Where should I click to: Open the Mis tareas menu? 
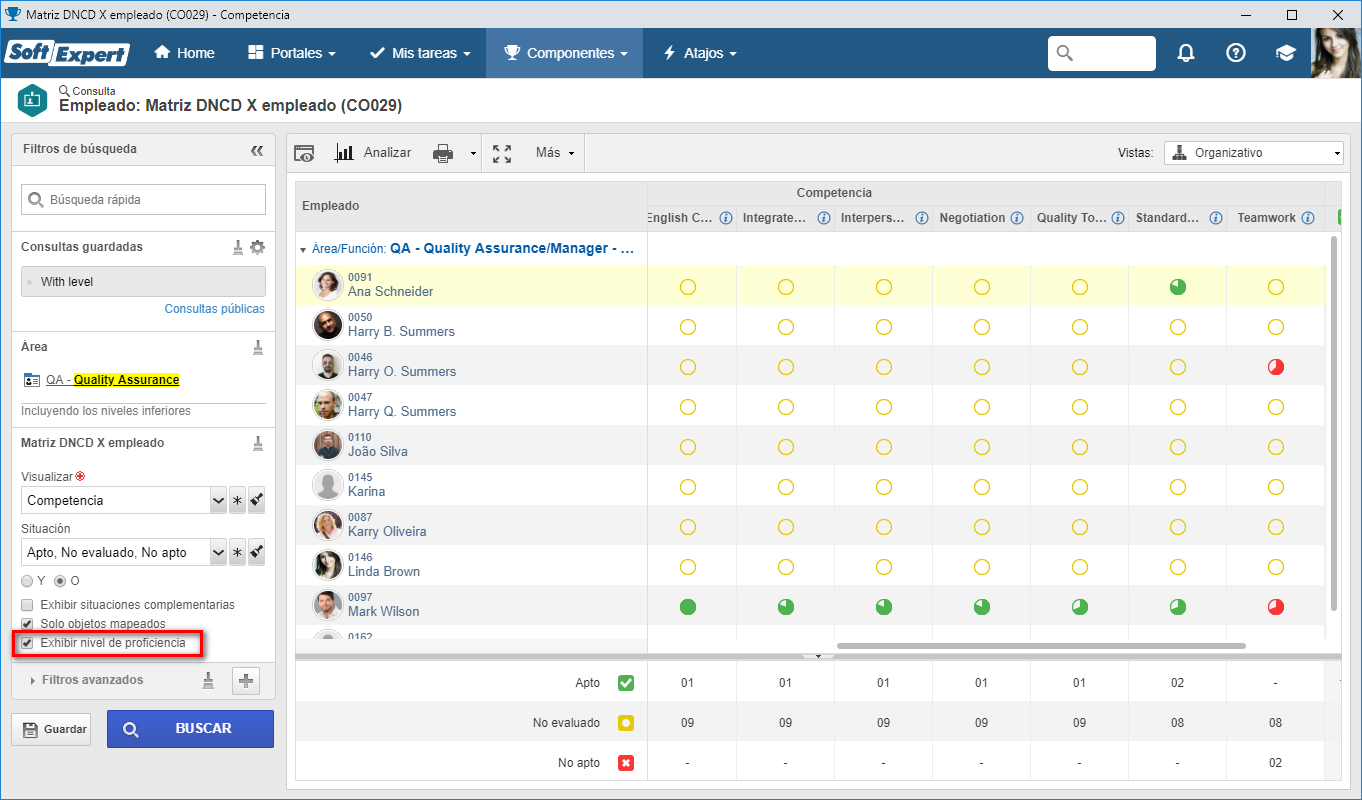click(x=420, y=53)
